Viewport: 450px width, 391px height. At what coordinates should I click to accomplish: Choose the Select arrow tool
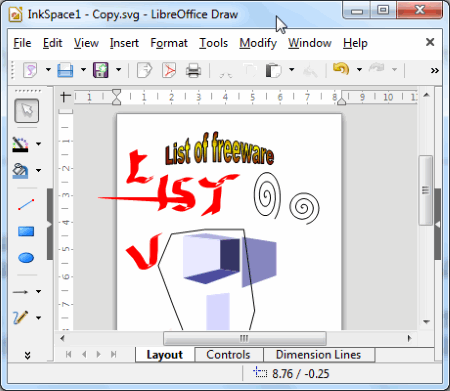point(27,111)
